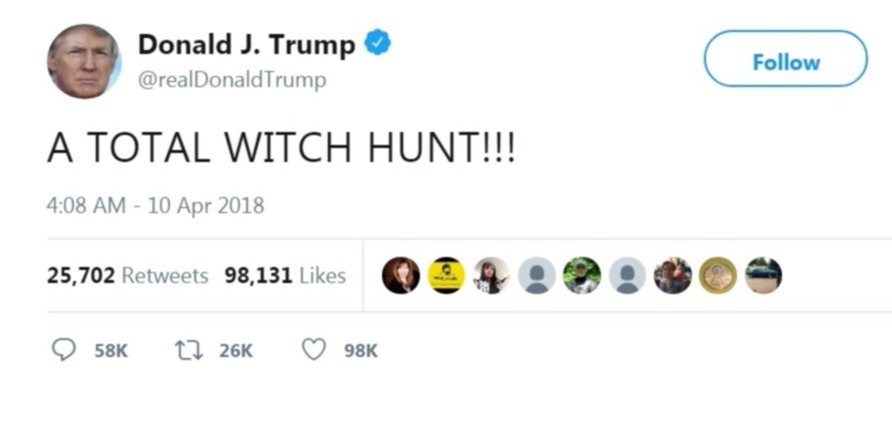Screen dimensions: 892x428
Task: View the 25,702 Retweets list
Action: point(127,275)
